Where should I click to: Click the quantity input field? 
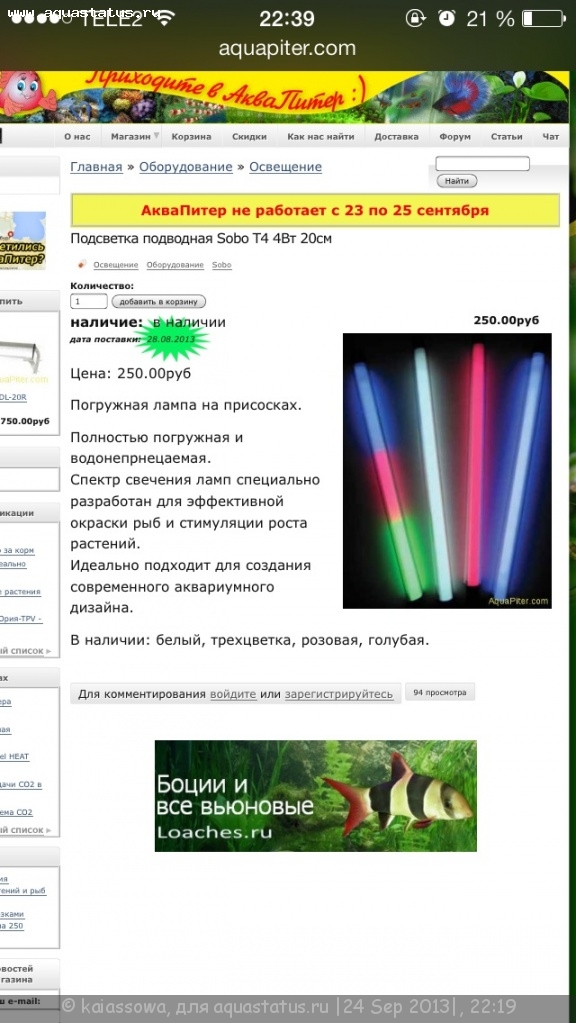point(89,301)
